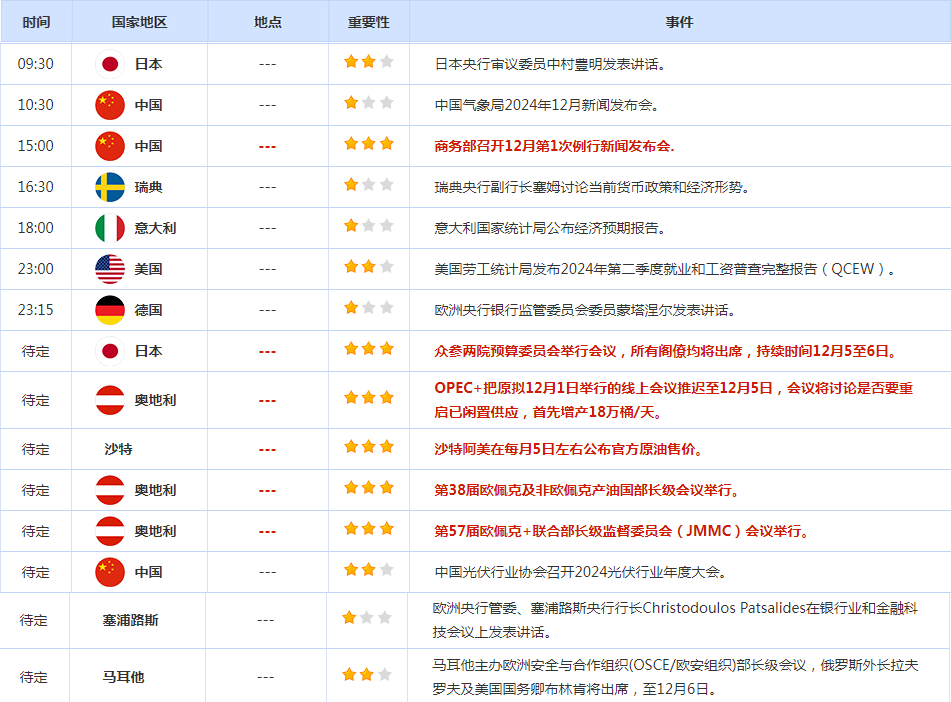Viewport: 951px width, 702px height.
Task: Open the 沙特阿美在每月5日 oil price event
Action: [569, 450]
